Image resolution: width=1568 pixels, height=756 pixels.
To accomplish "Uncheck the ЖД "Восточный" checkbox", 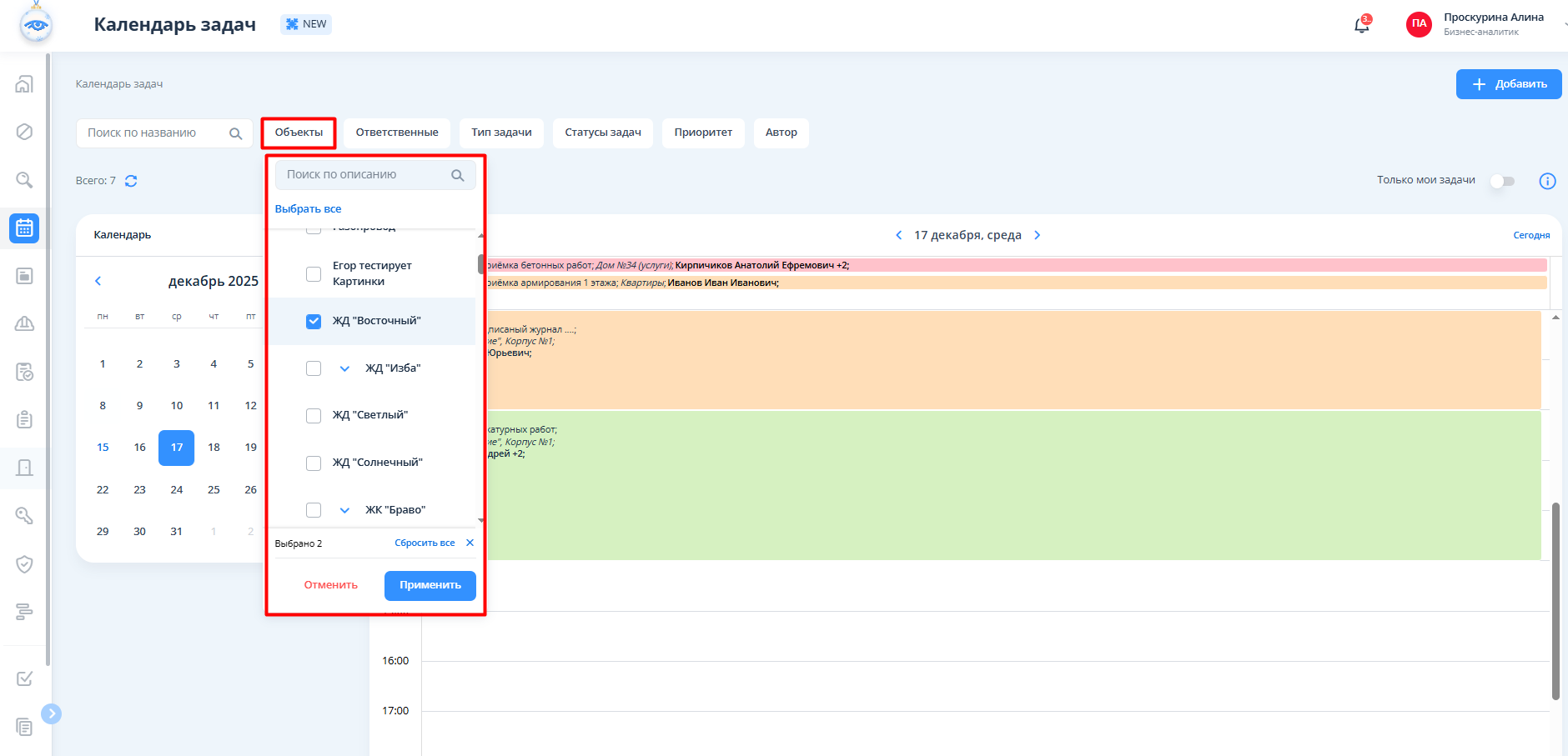I will point(314,321).
